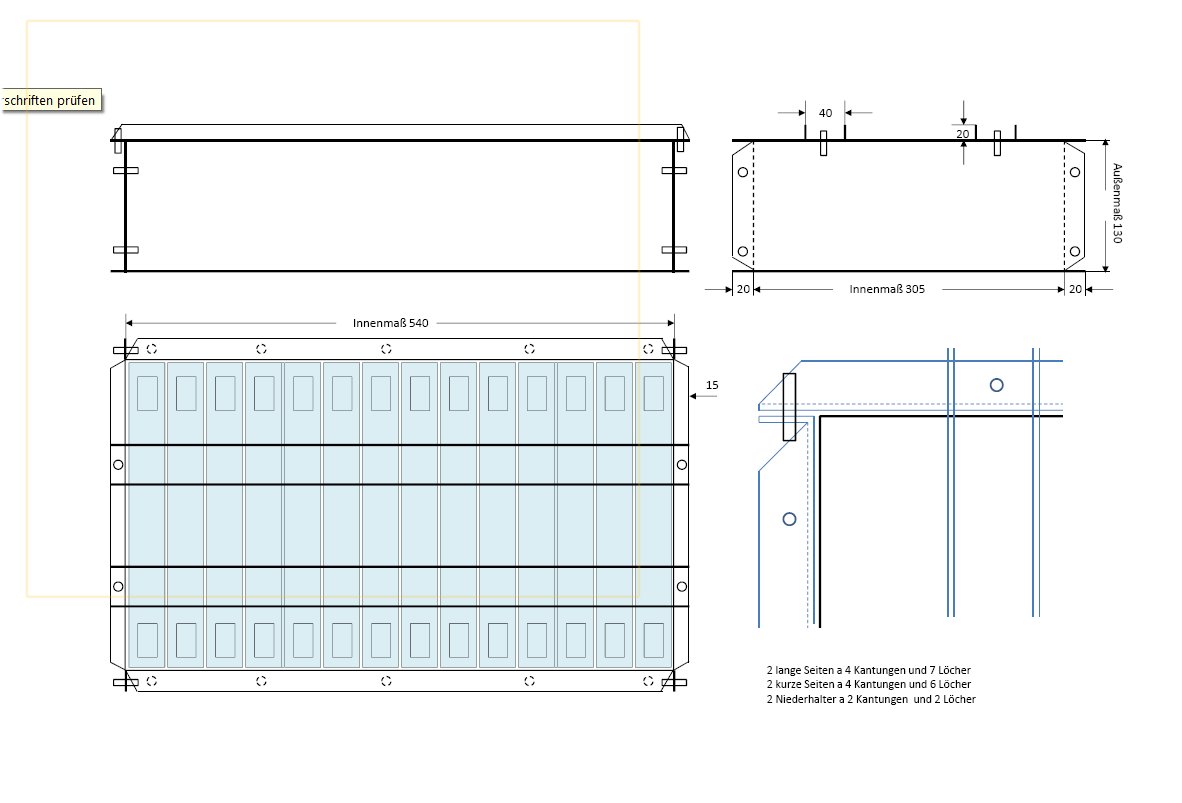Click the blue hole circle in detail view top
The image size is (1182, 803).
click(x=996, y=385)
